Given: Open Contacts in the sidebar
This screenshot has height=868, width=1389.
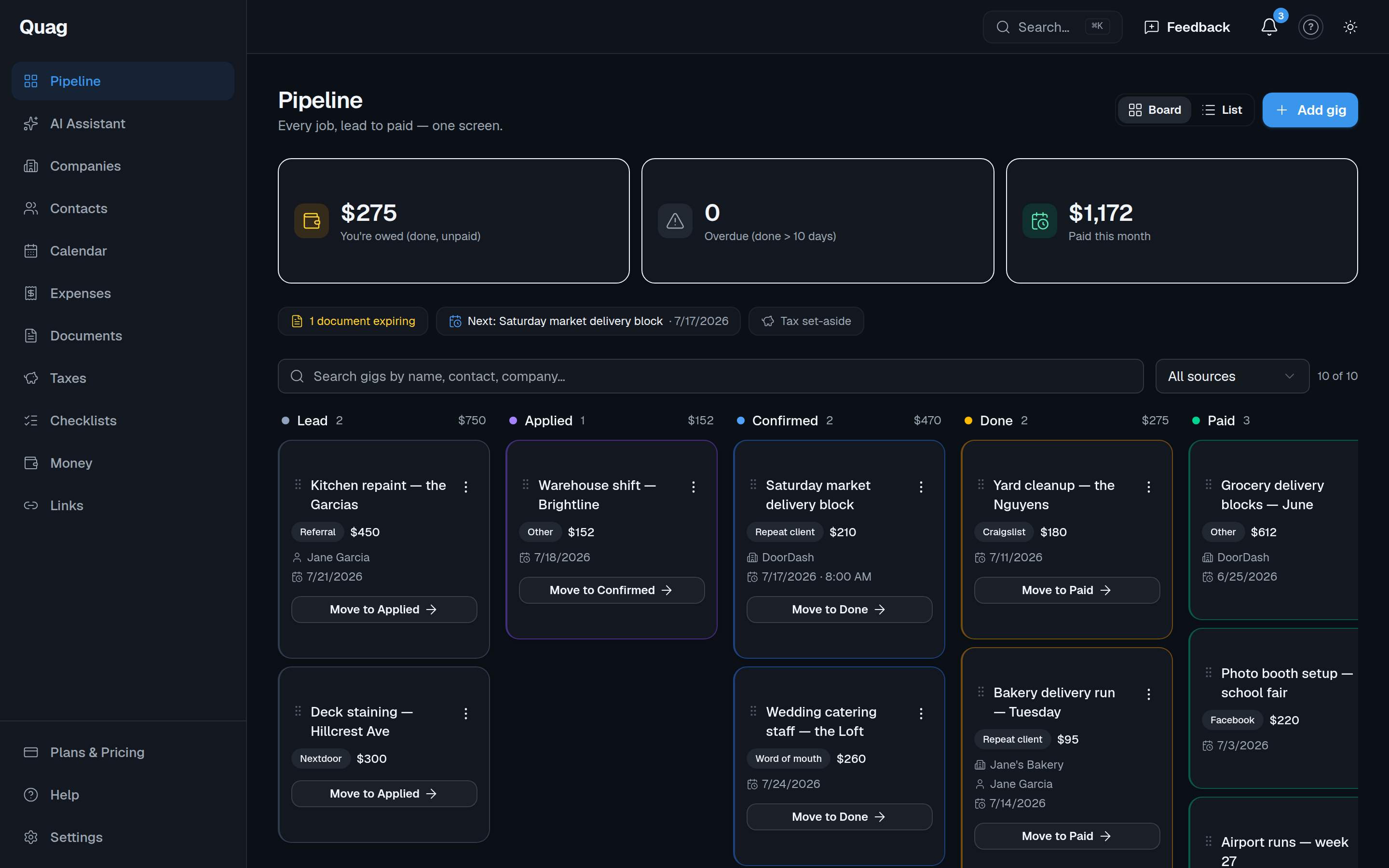Looking at the screenshot, I should pyautogui.click(x=123, y=208).
